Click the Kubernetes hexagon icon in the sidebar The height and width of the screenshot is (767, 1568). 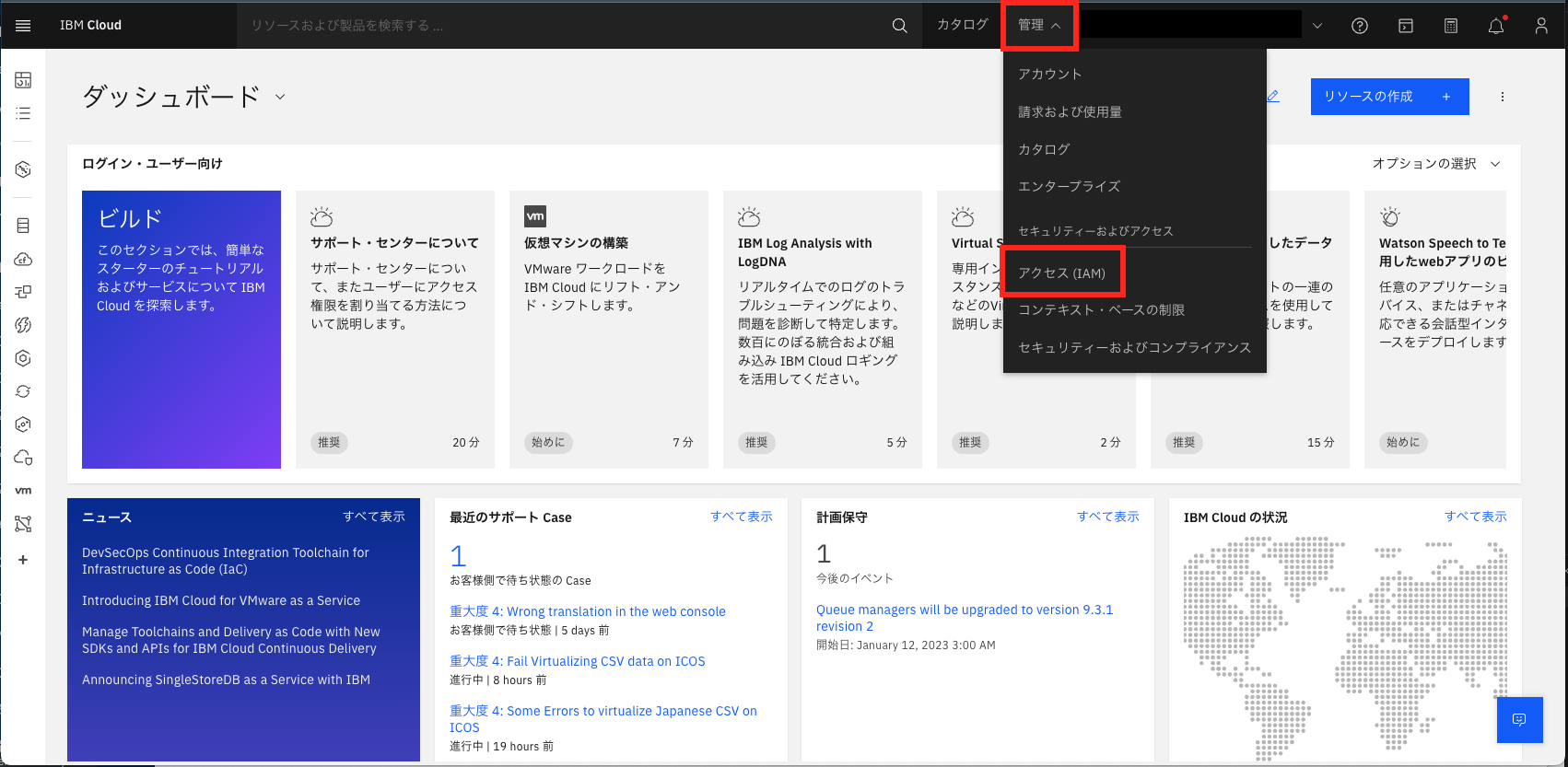click(x=23, y=358)
